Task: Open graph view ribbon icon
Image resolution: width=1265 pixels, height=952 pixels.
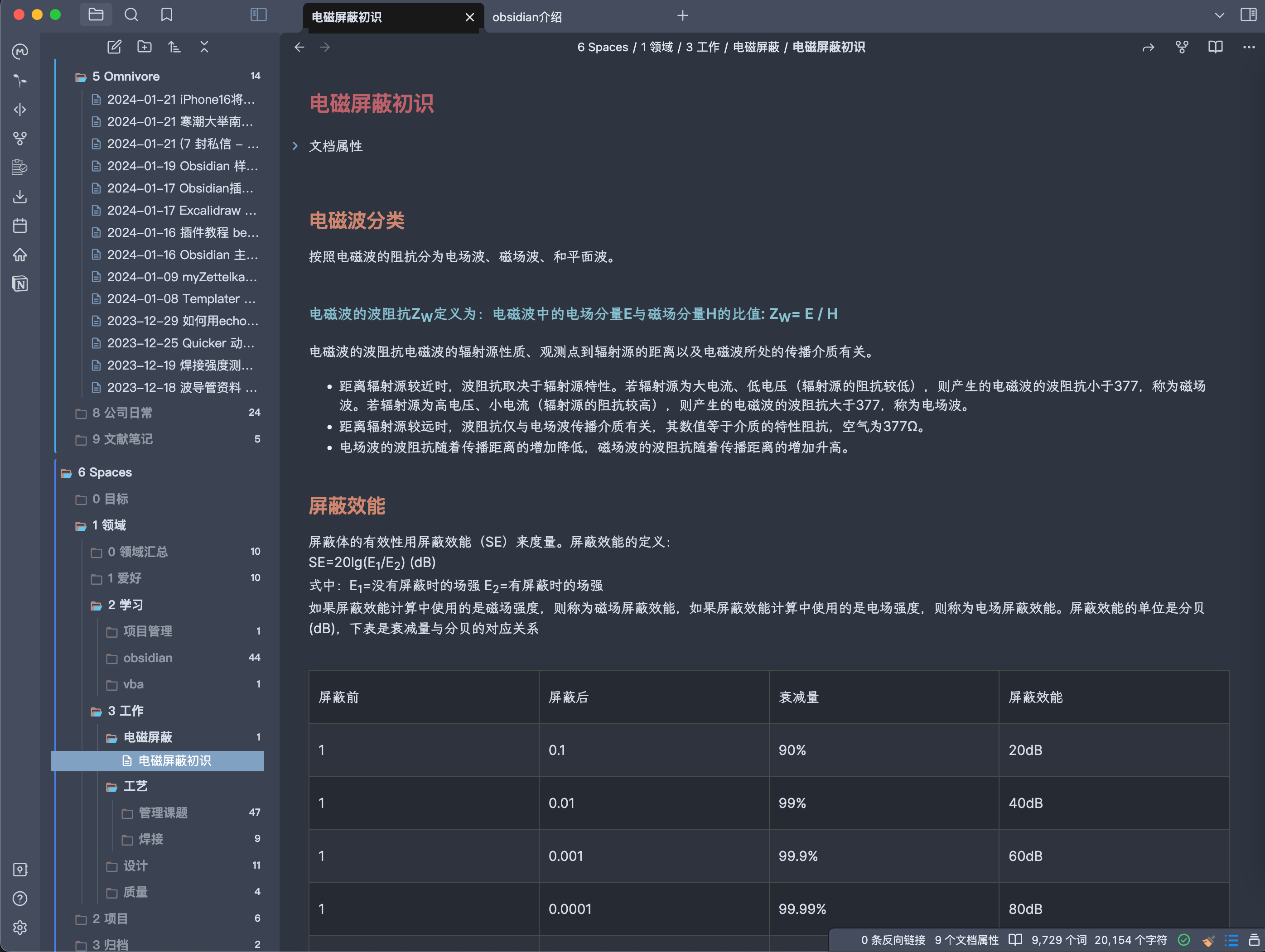Action: coord(20,139)
